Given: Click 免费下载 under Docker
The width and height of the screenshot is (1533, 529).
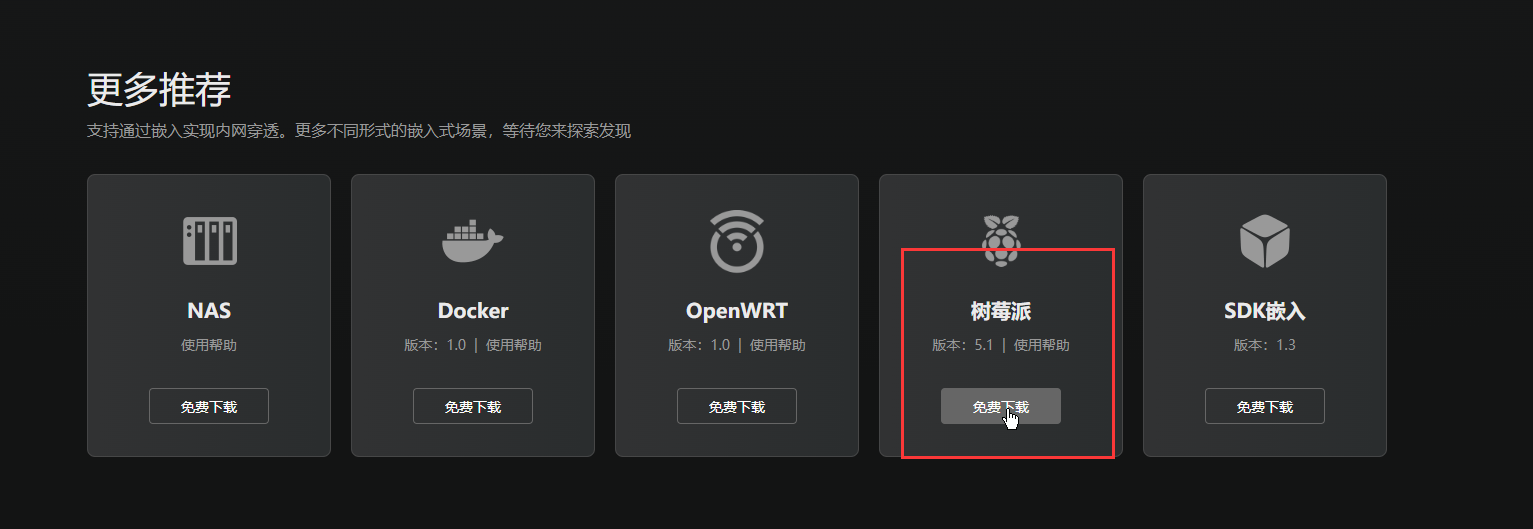Looking at the screenshot, I should coord(473,406).
